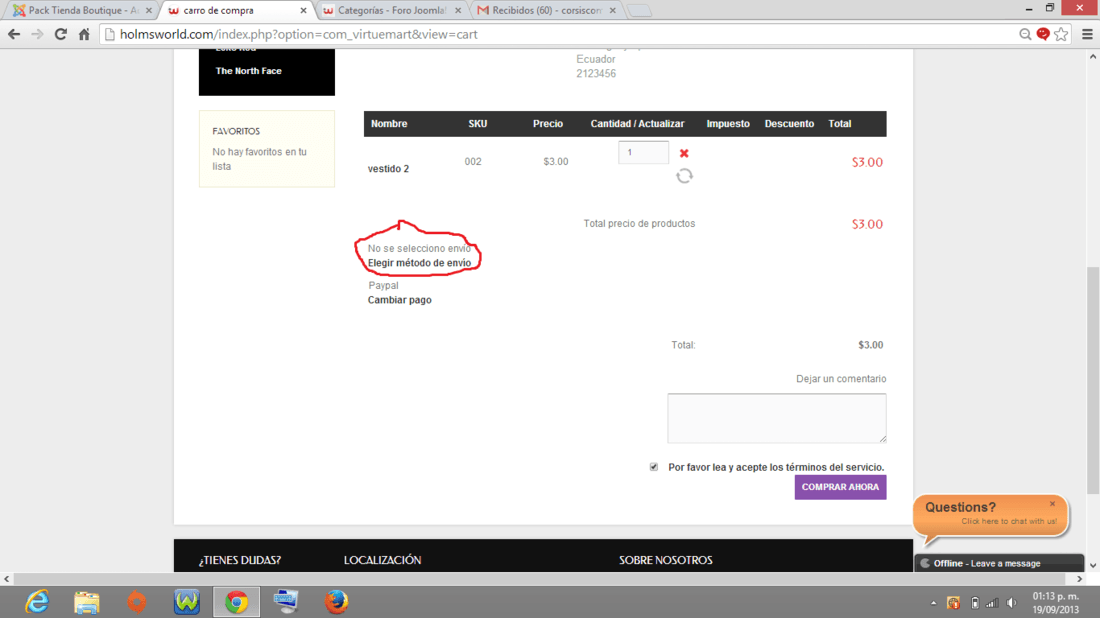Close the Recibidos Gmail tab

click(x=612, y=11)
